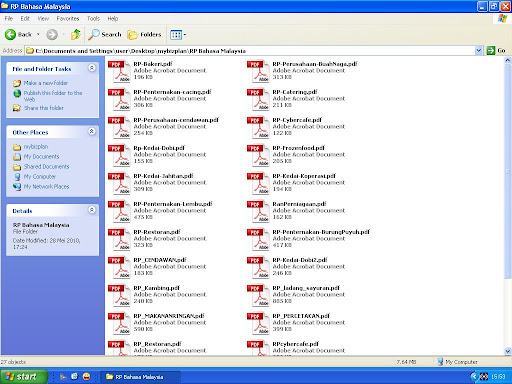
Task: Click the first quick launch icon
Action: click(63, 377)
